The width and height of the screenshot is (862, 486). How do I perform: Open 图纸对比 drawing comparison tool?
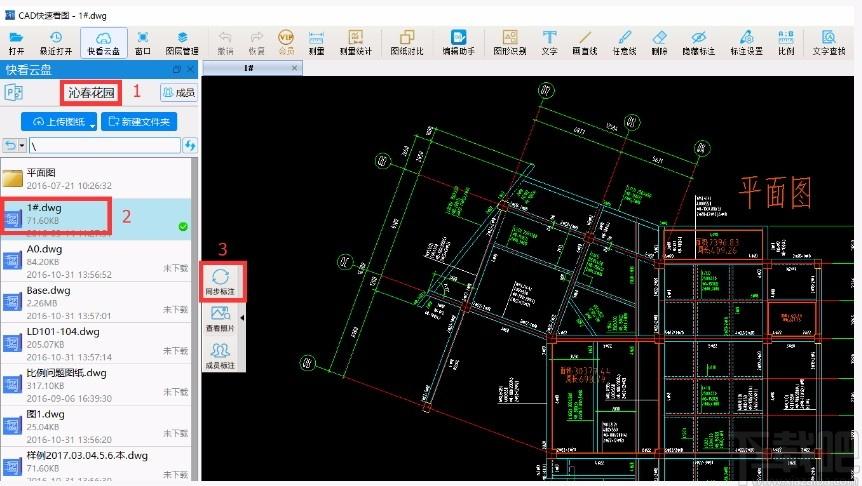click(407, 42)
